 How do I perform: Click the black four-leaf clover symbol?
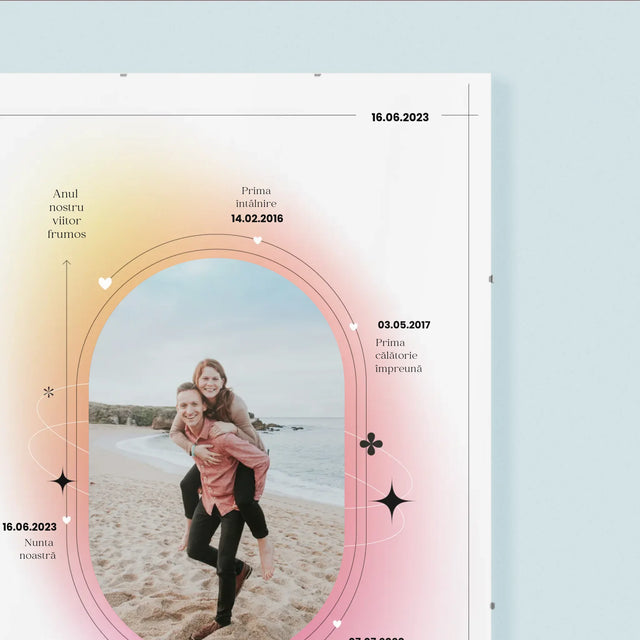coord(371,443)
